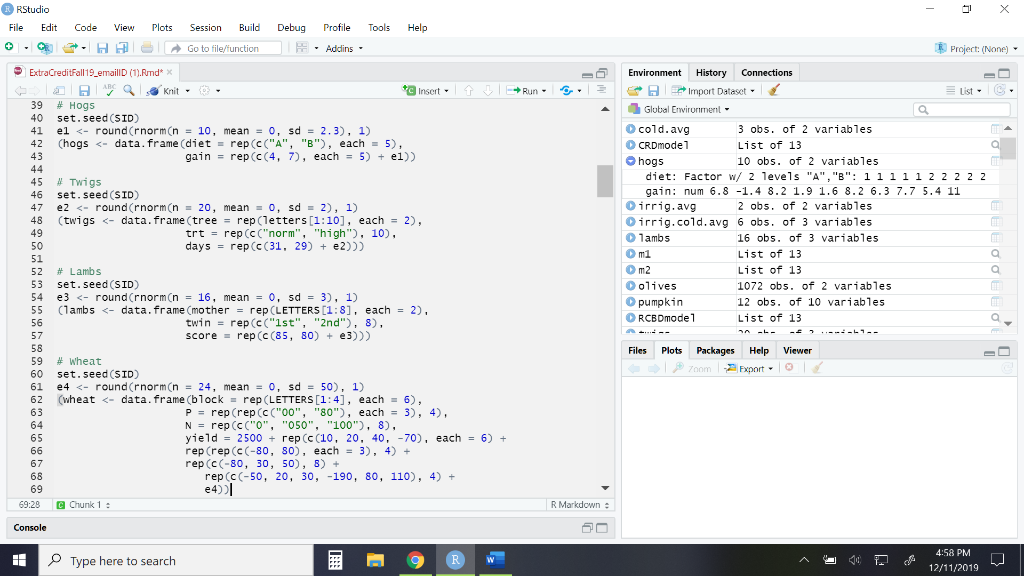Viewport: 1024px width, 576px height.
Task: Click the Knit button to render the Rmd
Action: click(164, 89)
